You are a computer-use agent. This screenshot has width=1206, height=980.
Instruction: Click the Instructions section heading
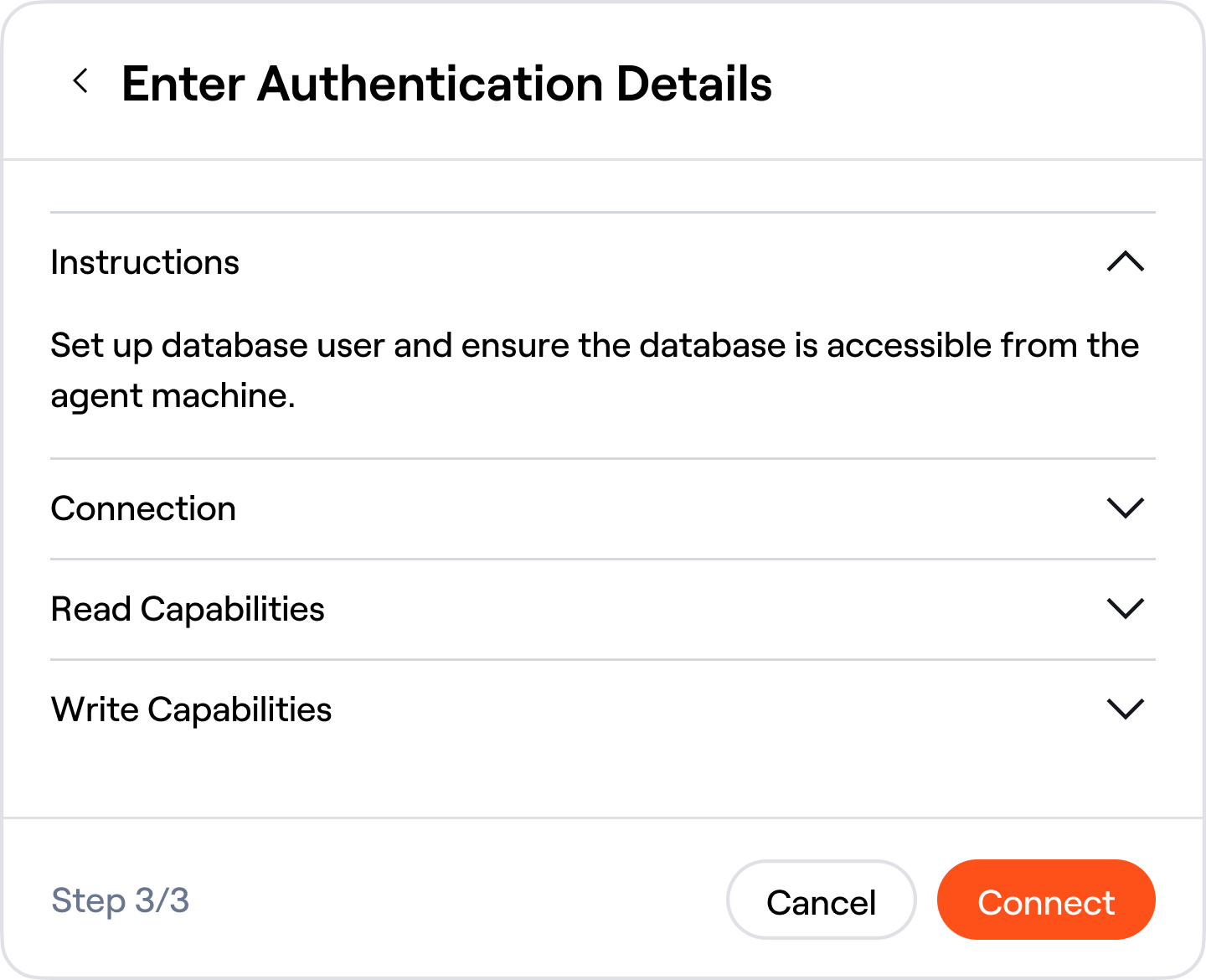[x=145, y=262]
